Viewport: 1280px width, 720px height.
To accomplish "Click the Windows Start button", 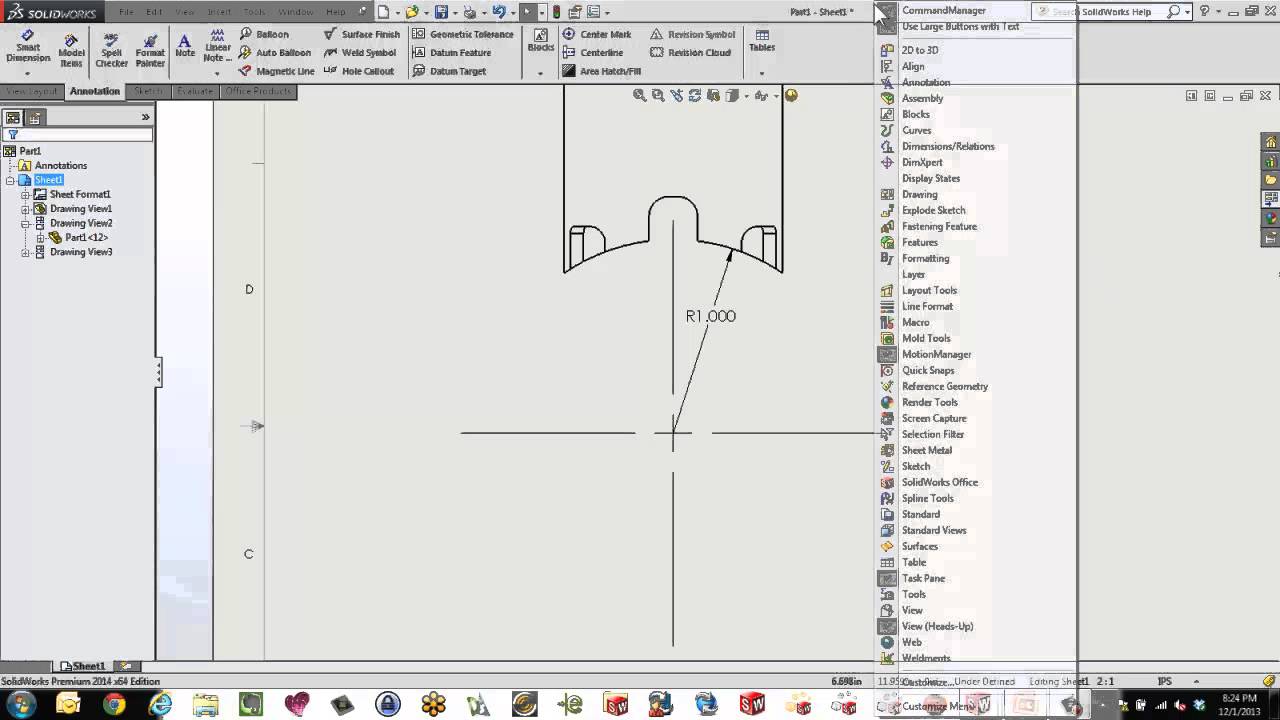I will (20, 704).
